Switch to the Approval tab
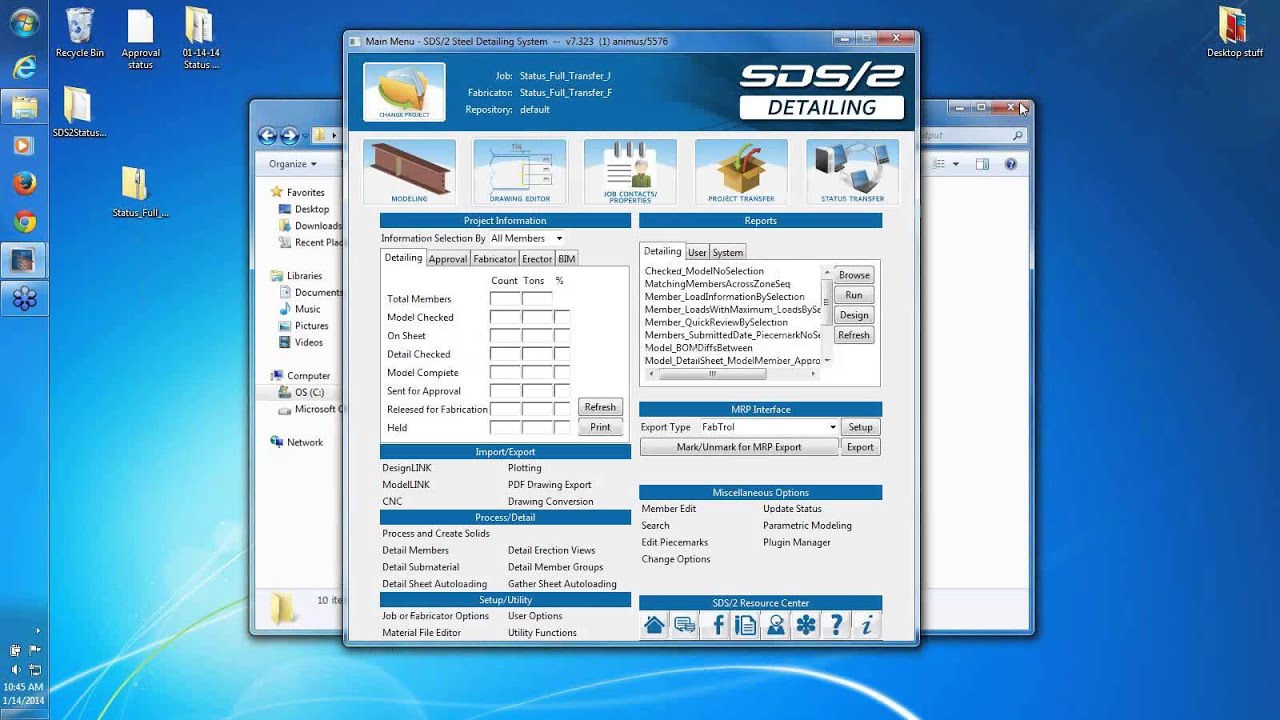The image size is (1280, 720). point(447,259)
